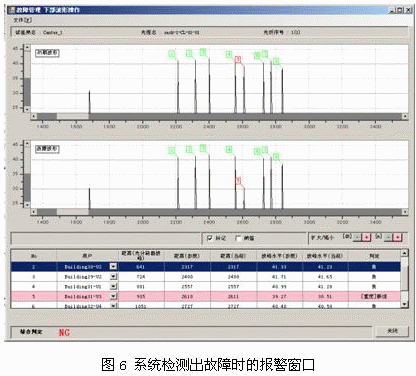Viewport: 416px width, 376px height.
Task: Open the 文件 menu
Action: tap(22, 20)
